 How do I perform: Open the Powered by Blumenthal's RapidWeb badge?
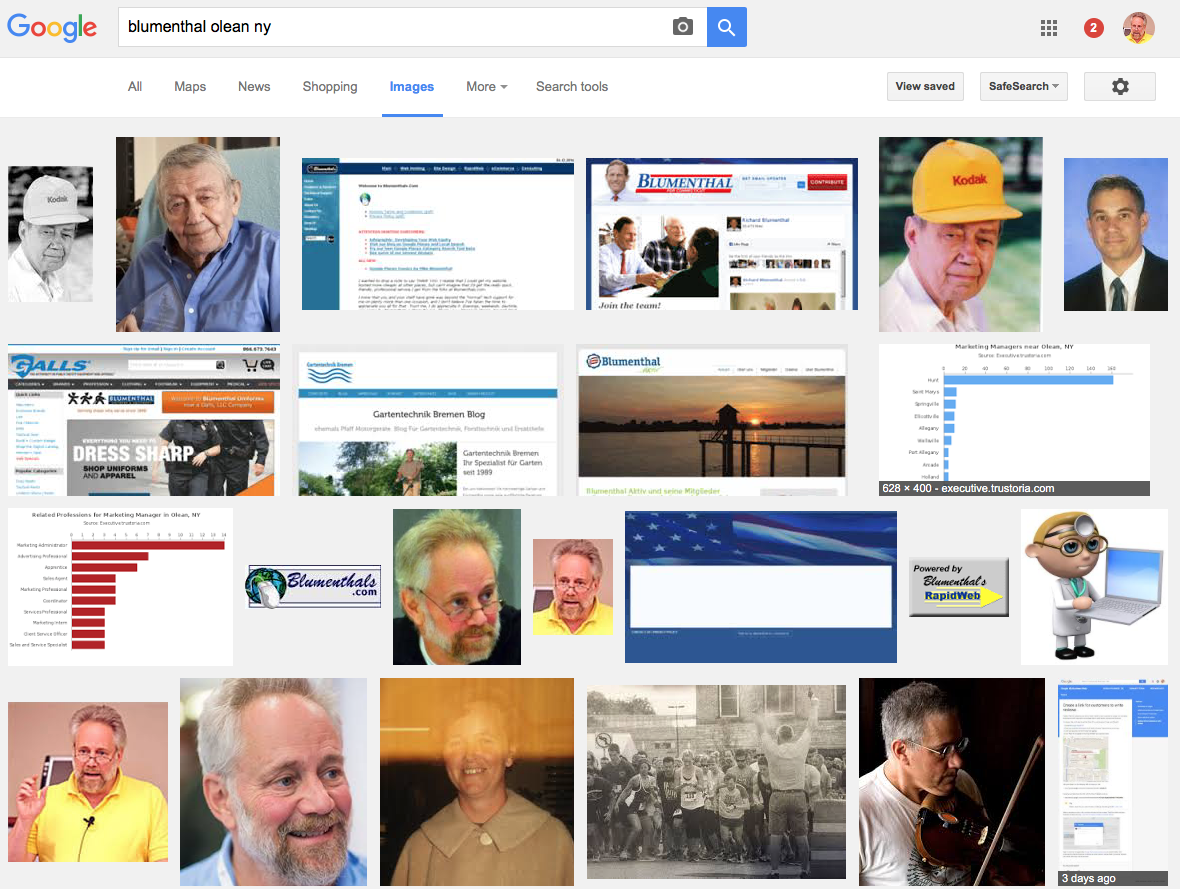click(x=959, y=587)
